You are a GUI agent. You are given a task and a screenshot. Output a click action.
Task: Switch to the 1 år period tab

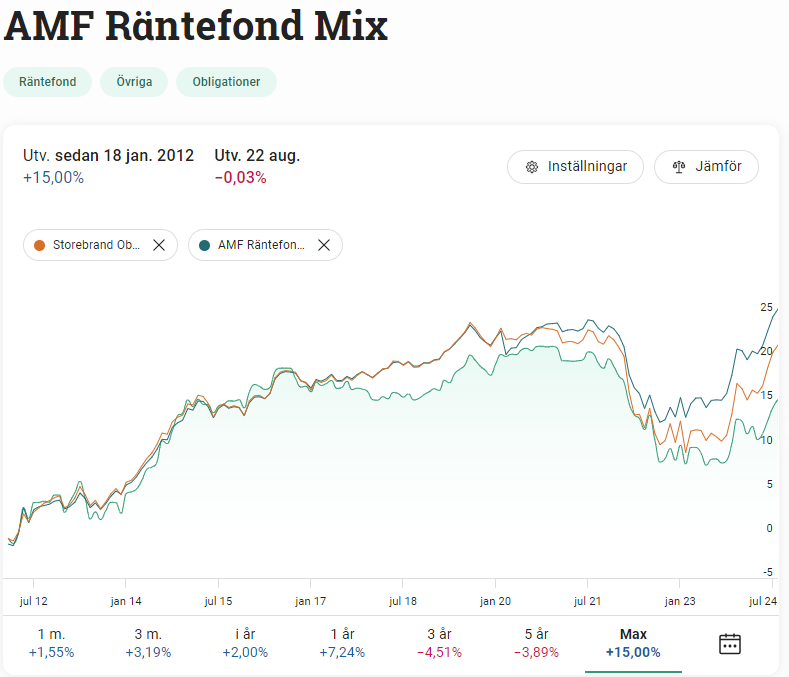point(342,643)
